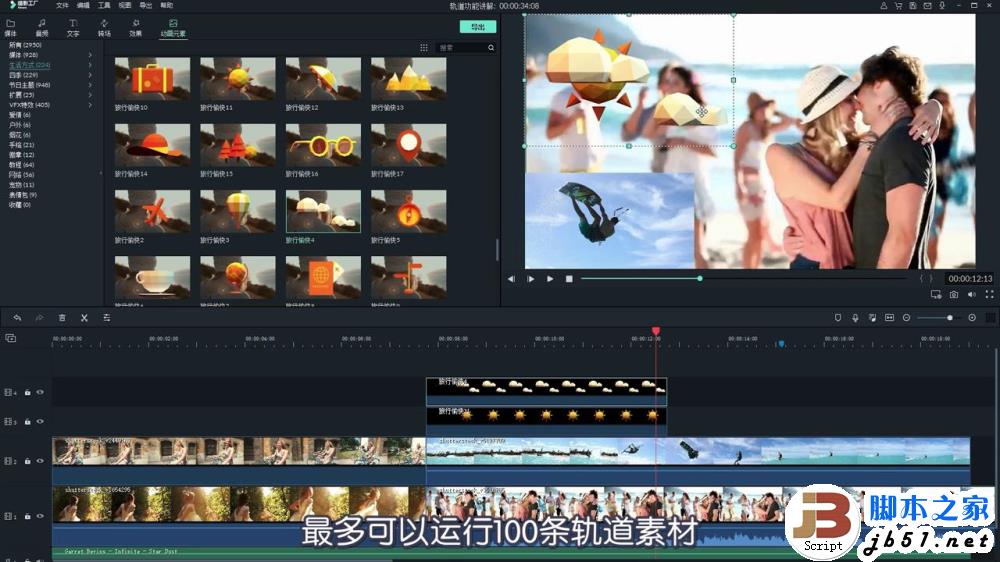This screenshot has height=562, width=1000.
Task: Open the 工具 tools menu
Action: coord(104,5)
